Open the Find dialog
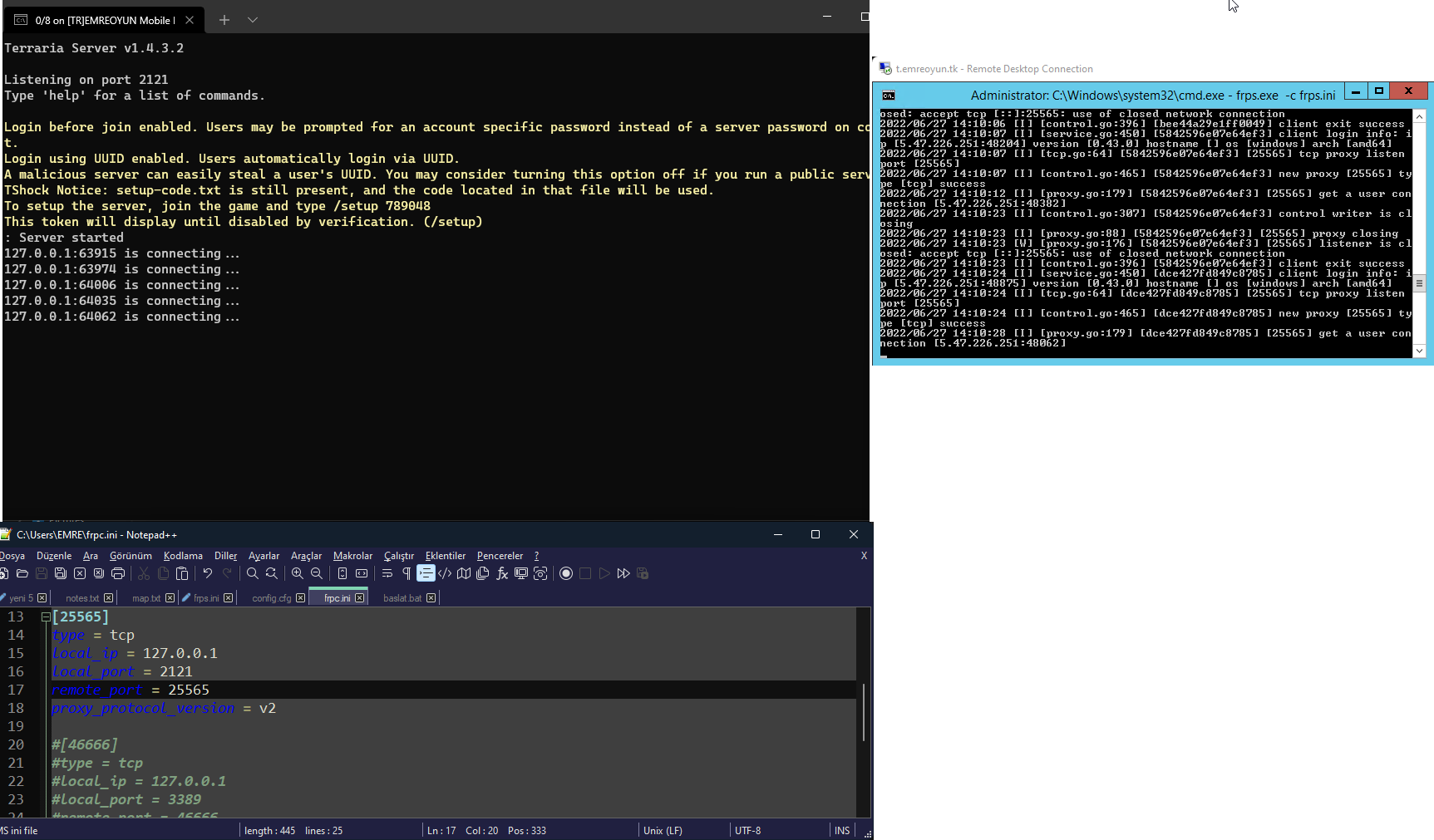The width and height of the screenshot is (1434, 840). [253, 573]
